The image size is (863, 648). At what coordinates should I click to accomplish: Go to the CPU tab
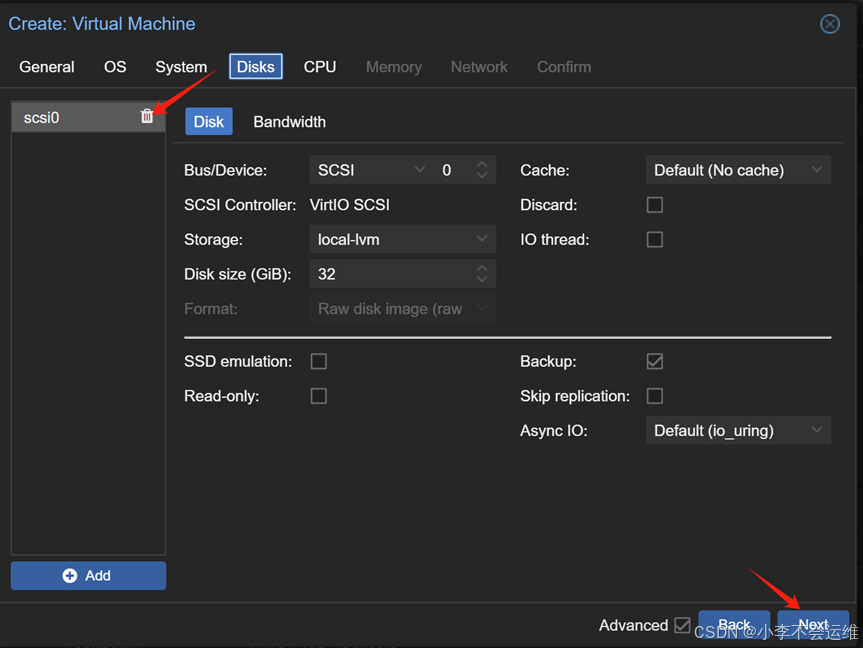coord(320,67)
